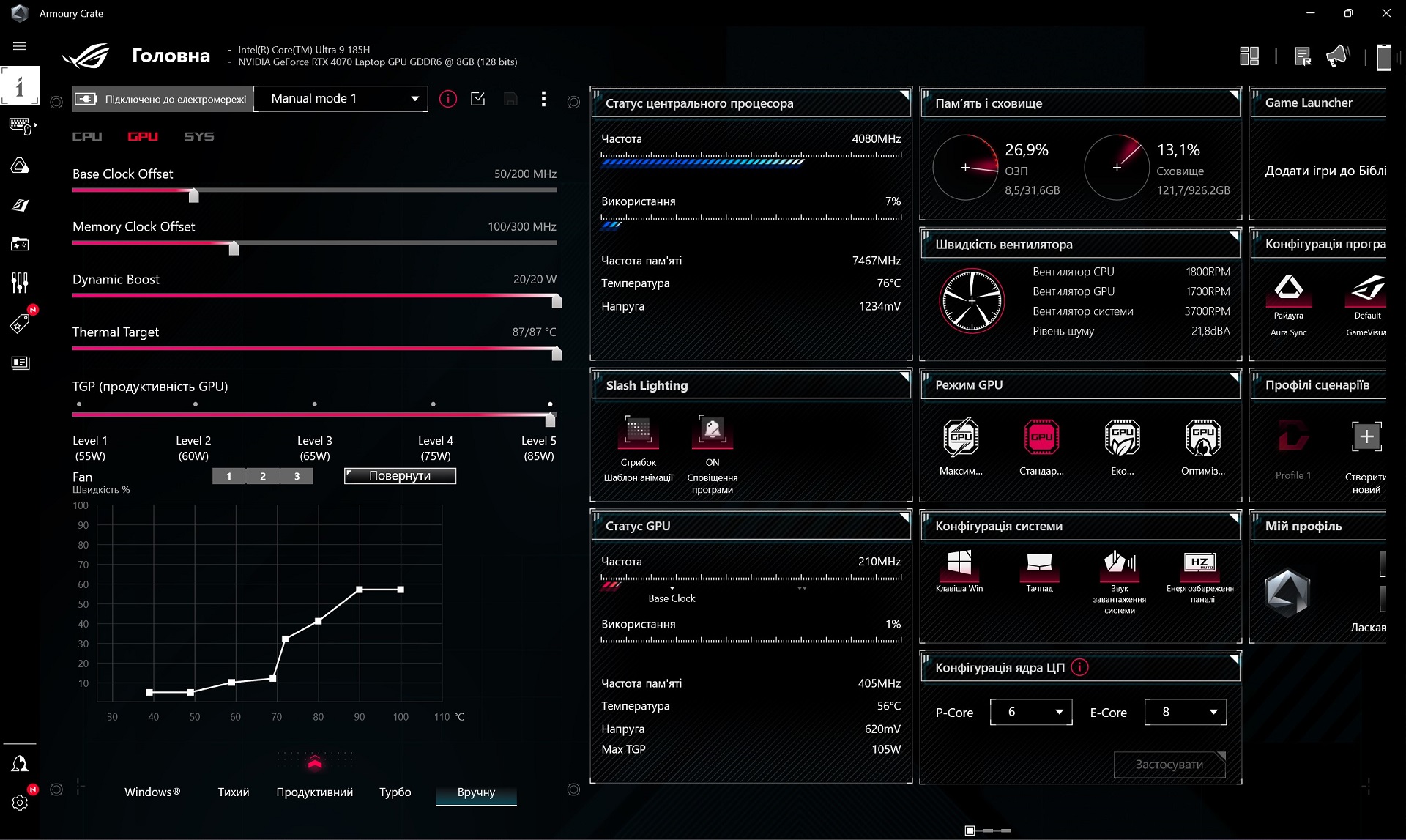Viewport: 1406px width, 840px height.
Task: Open the Manual mode 1 dropdown
Action: (341, 99)
